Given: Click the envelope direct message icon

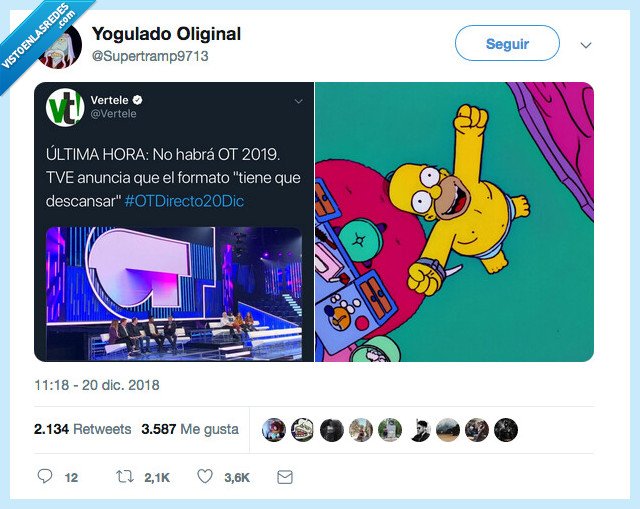Looking at the screenshot, I should click(x=285, y=477).
